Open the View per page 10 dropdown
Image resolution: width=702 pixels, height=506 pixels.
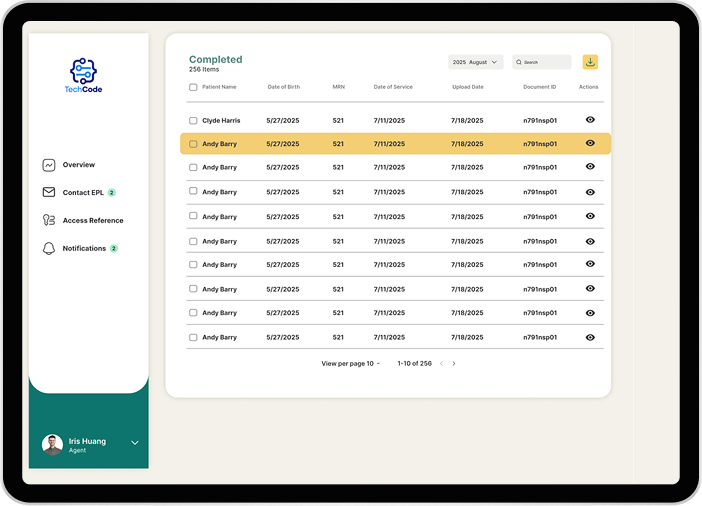click(x=351, y=364)
